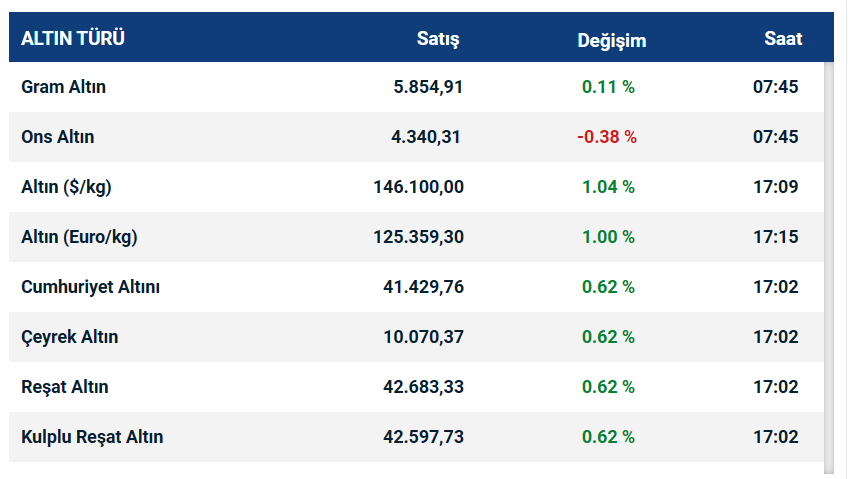852x479 pixels.
Task: Click the 1.04 % change for Altın ($/kg)
Action: pyautogui.click(x=608, y=187)
